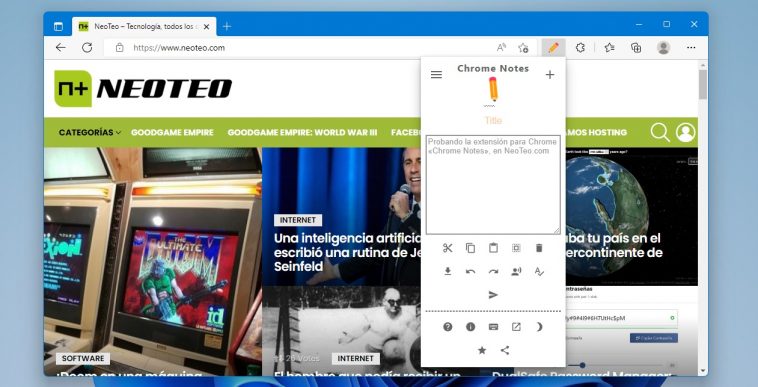Share the Chrome Notes extension
The image size is (758, 387).
click(x=505, y=350)
